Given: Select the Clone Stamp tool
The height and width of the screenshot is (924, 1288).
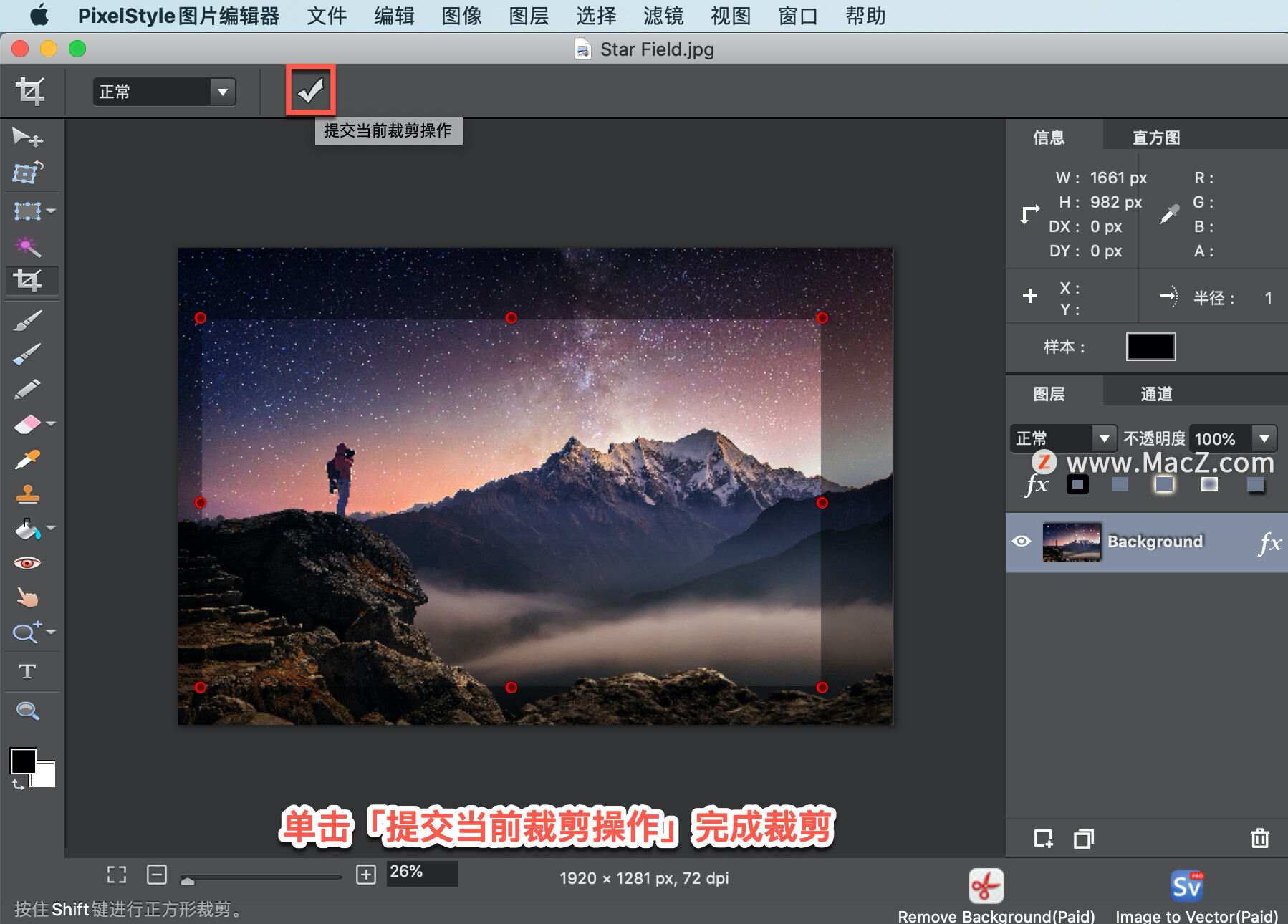Looking at the screenshot, I should 27,494.
